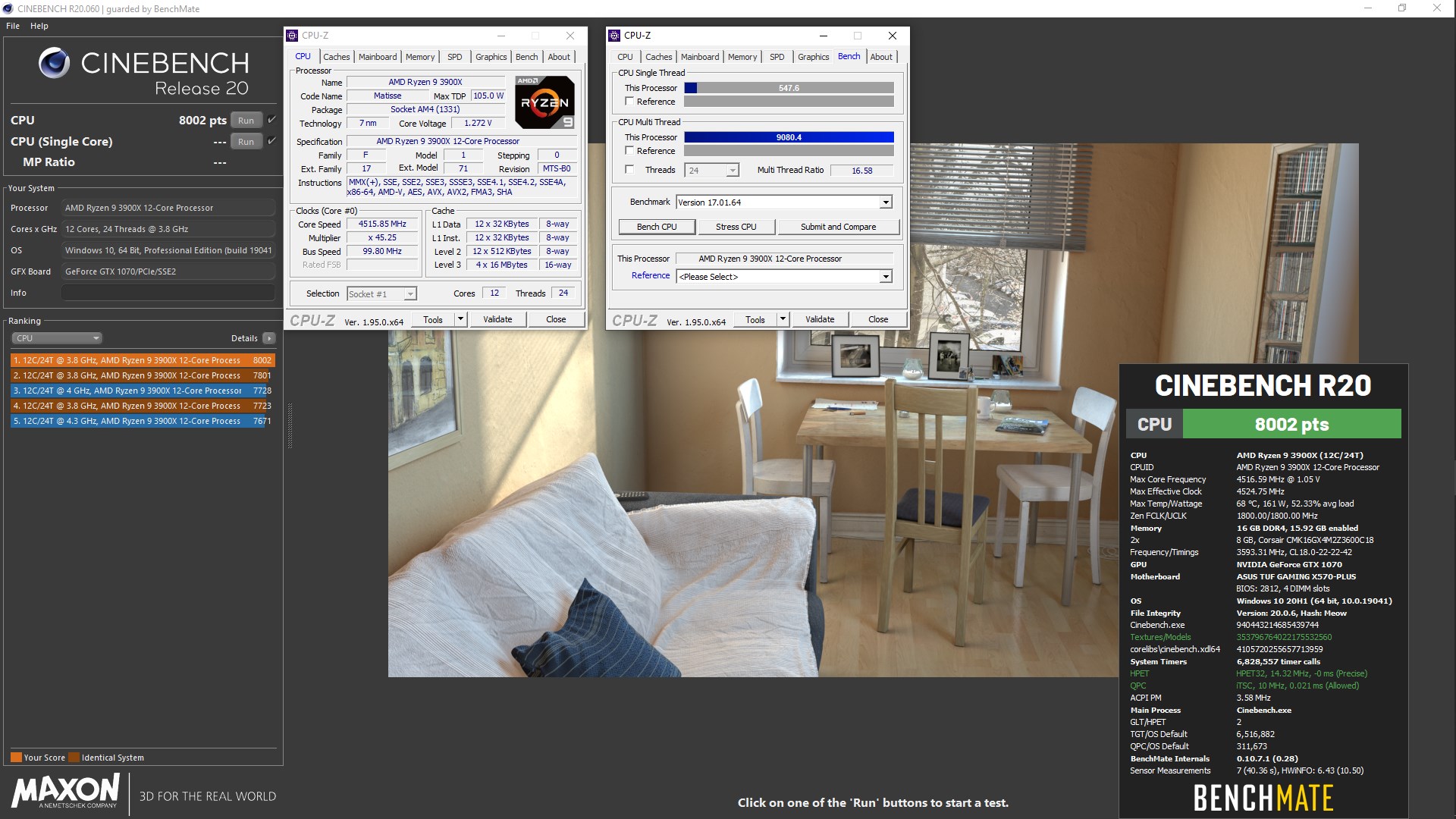Select ranking entry 3 at 4 GHz
Screen dimensions: 1456x819
click(x=143, y=391)
